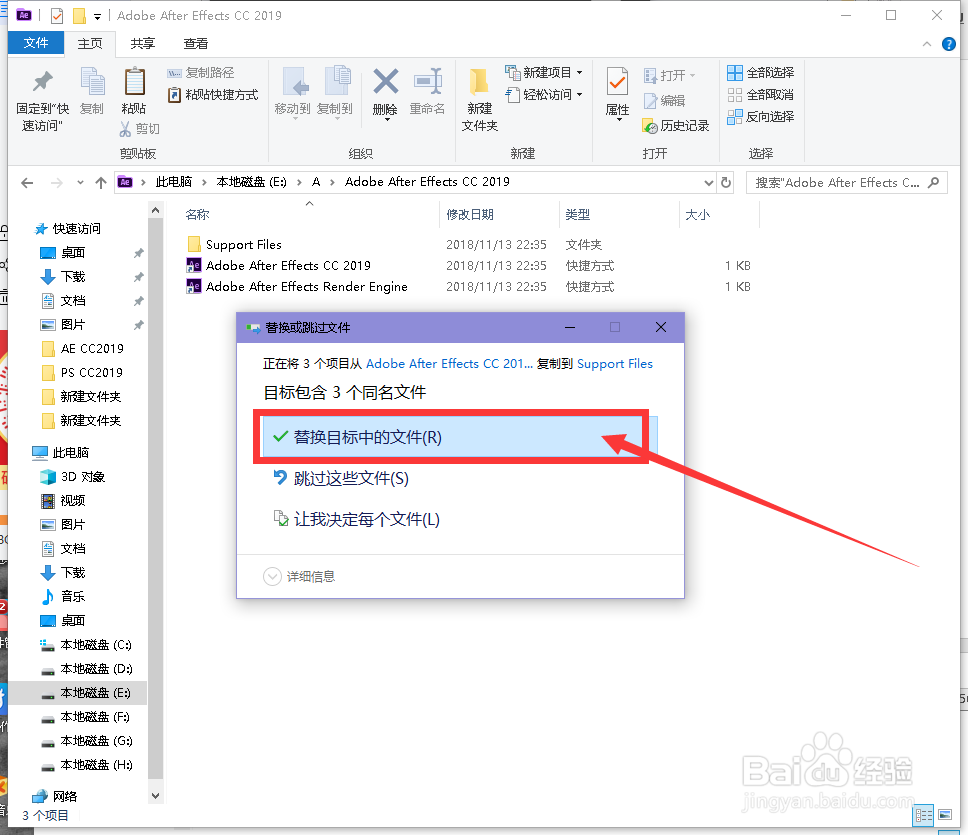Switch to the 共享 ribbon tab

point(142,43)
